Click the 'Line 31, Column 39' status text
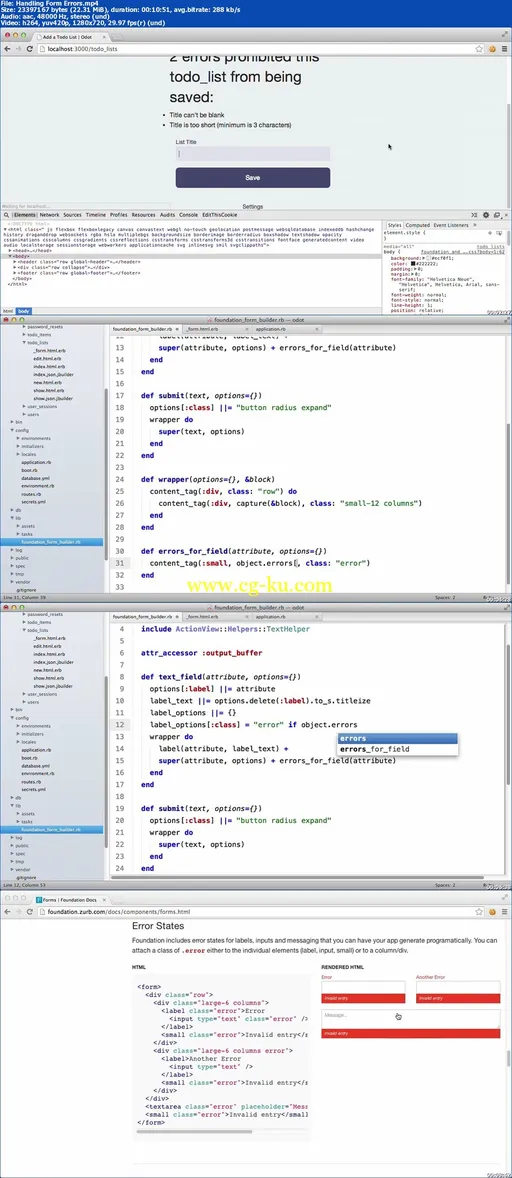Screen dimensions: 512x1178 [23, 597]
